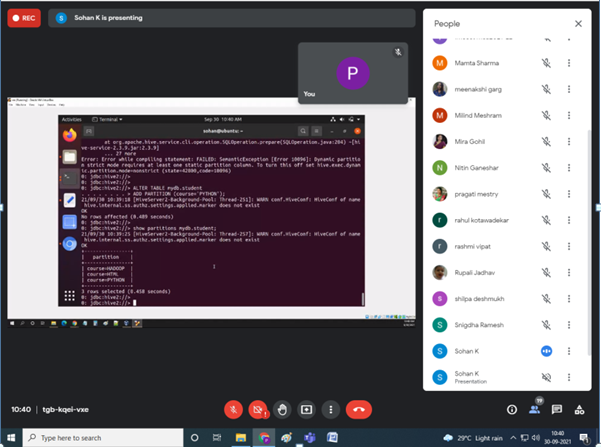Click the red leave call button
601x447 pixels.
click(358, 409)
